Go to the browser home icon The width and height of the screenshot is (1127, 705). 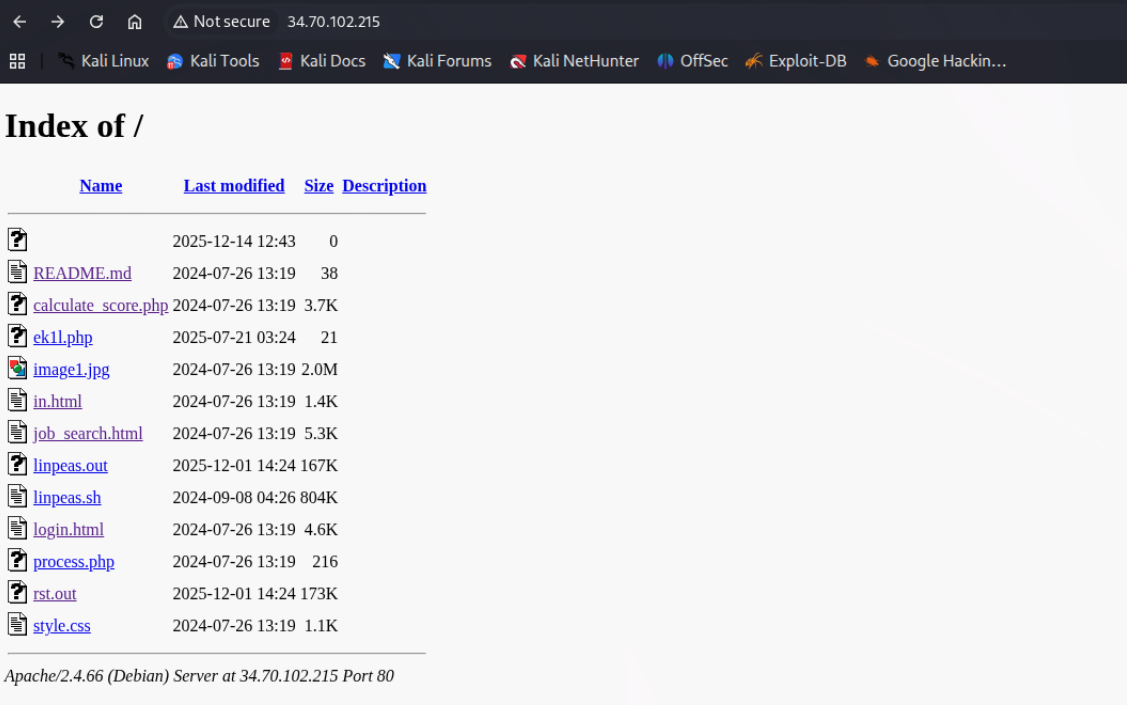click(x=135, y=22)
